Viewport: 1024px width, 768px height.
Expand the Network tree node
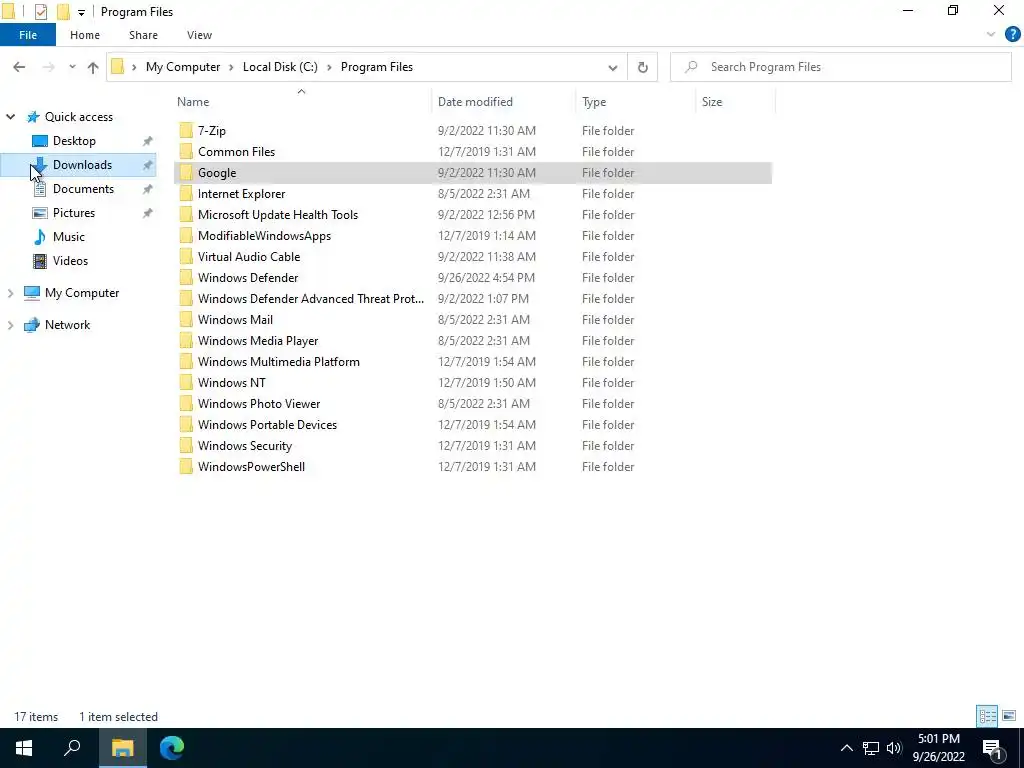click(10, 325)
